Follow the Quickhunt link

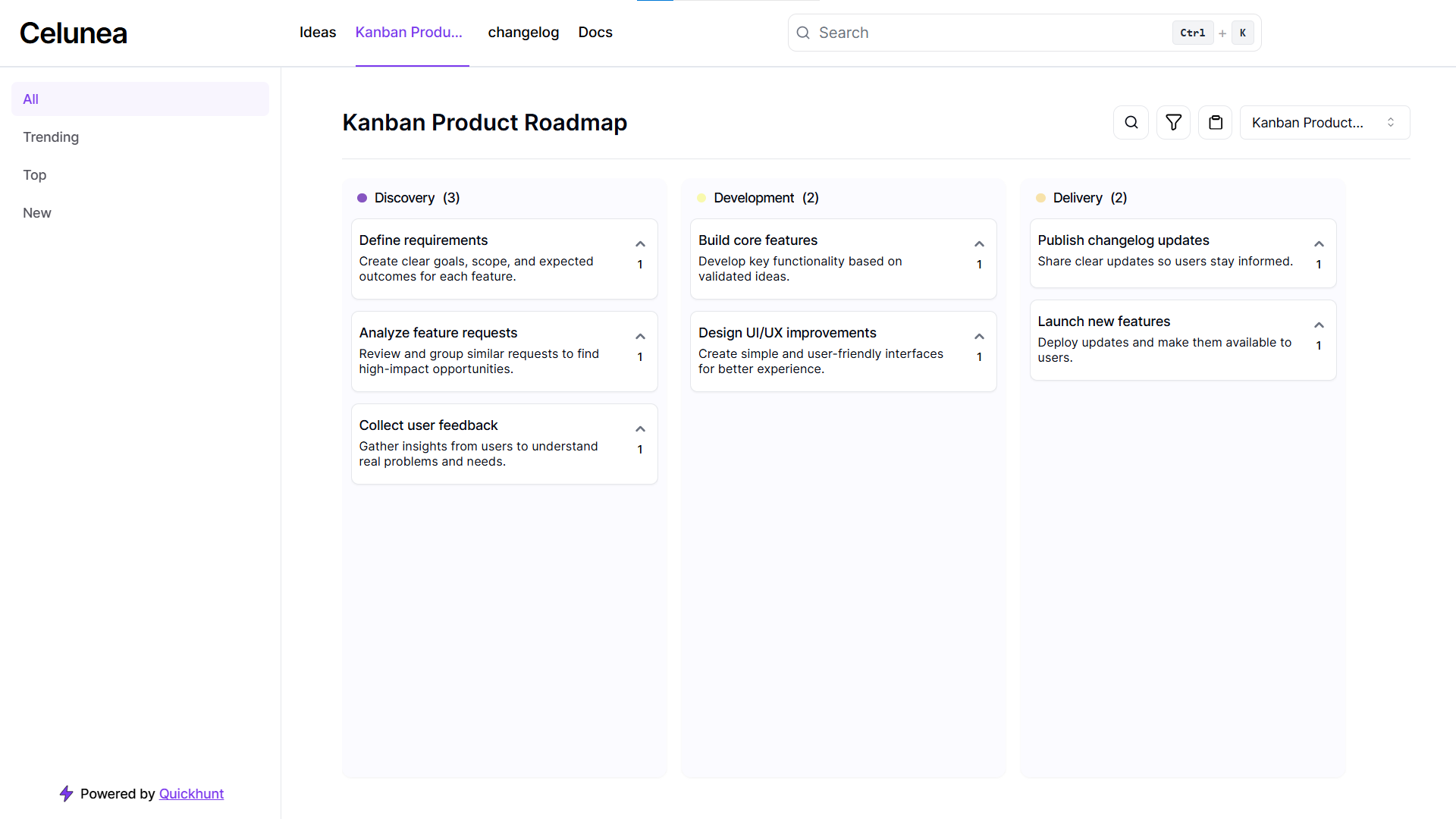point(191,794)
